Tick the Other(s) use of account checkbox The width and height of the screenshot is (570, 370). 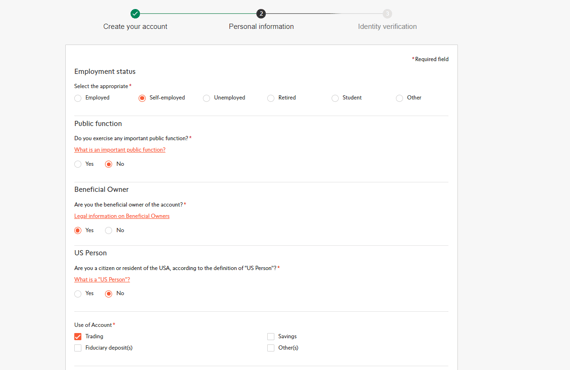[270, 348]
